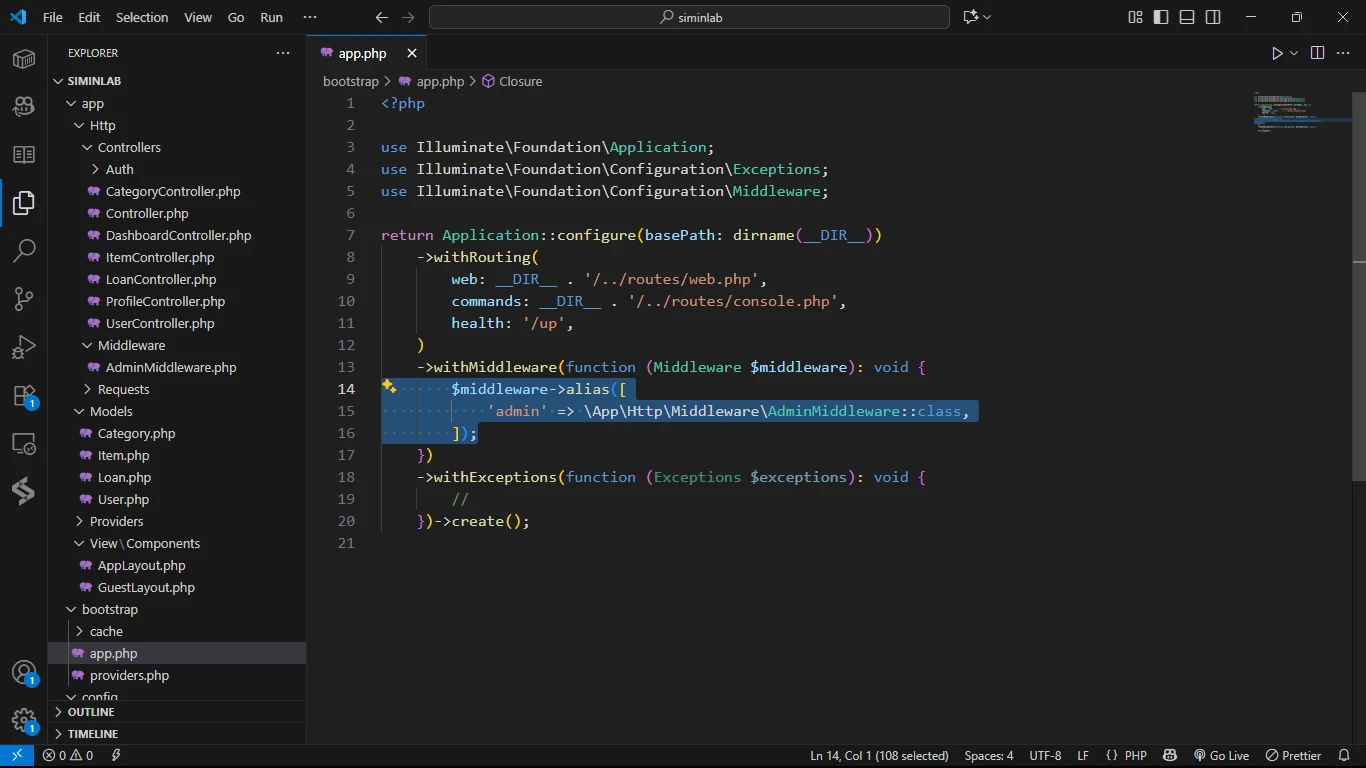Click Go Live in status bar
The height and width of the screenshot is (768, 1366).
pyautogui.click(x=1221, y=756)
